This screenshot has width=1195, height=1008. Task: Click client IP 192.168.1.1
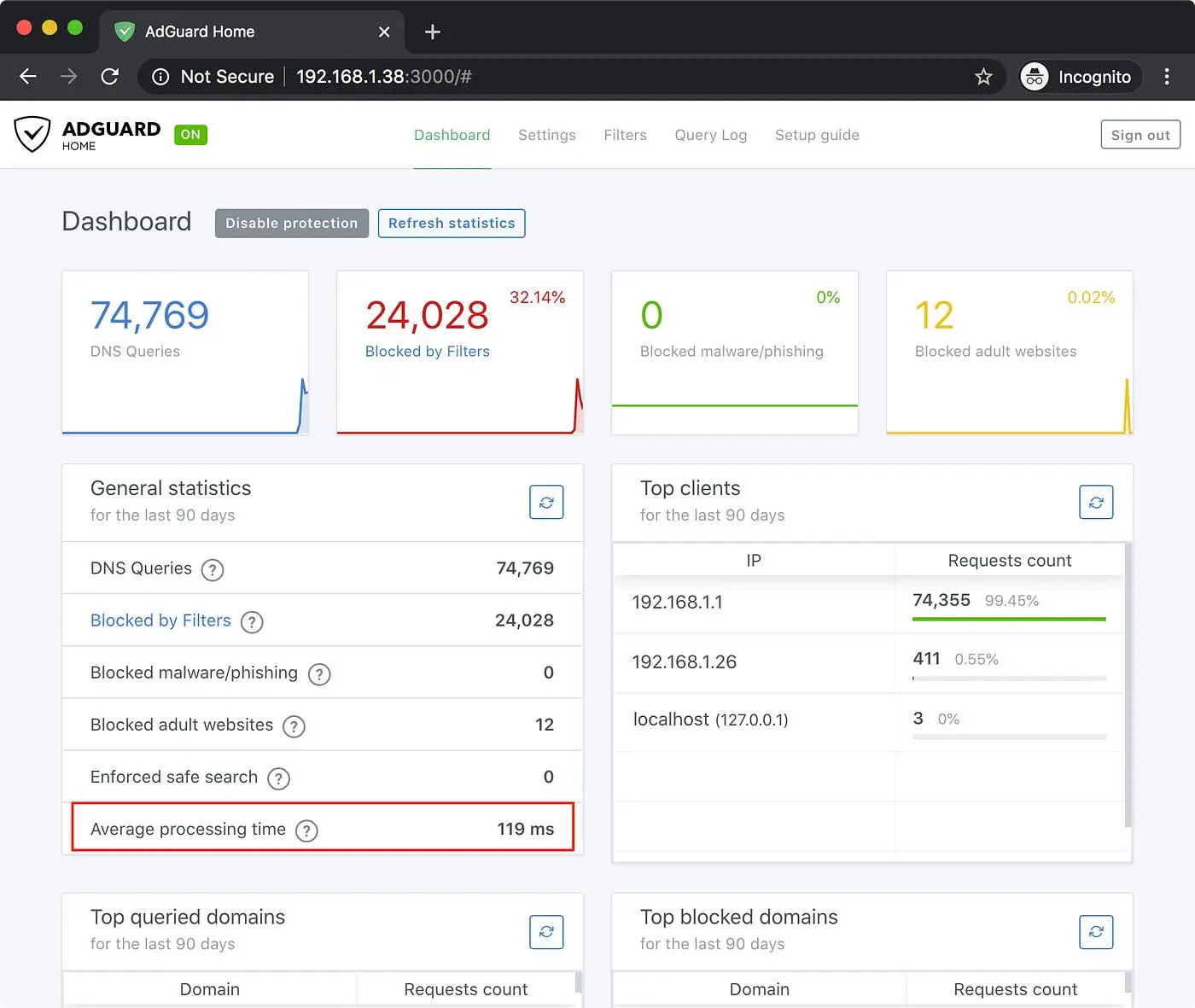(678, 603)
